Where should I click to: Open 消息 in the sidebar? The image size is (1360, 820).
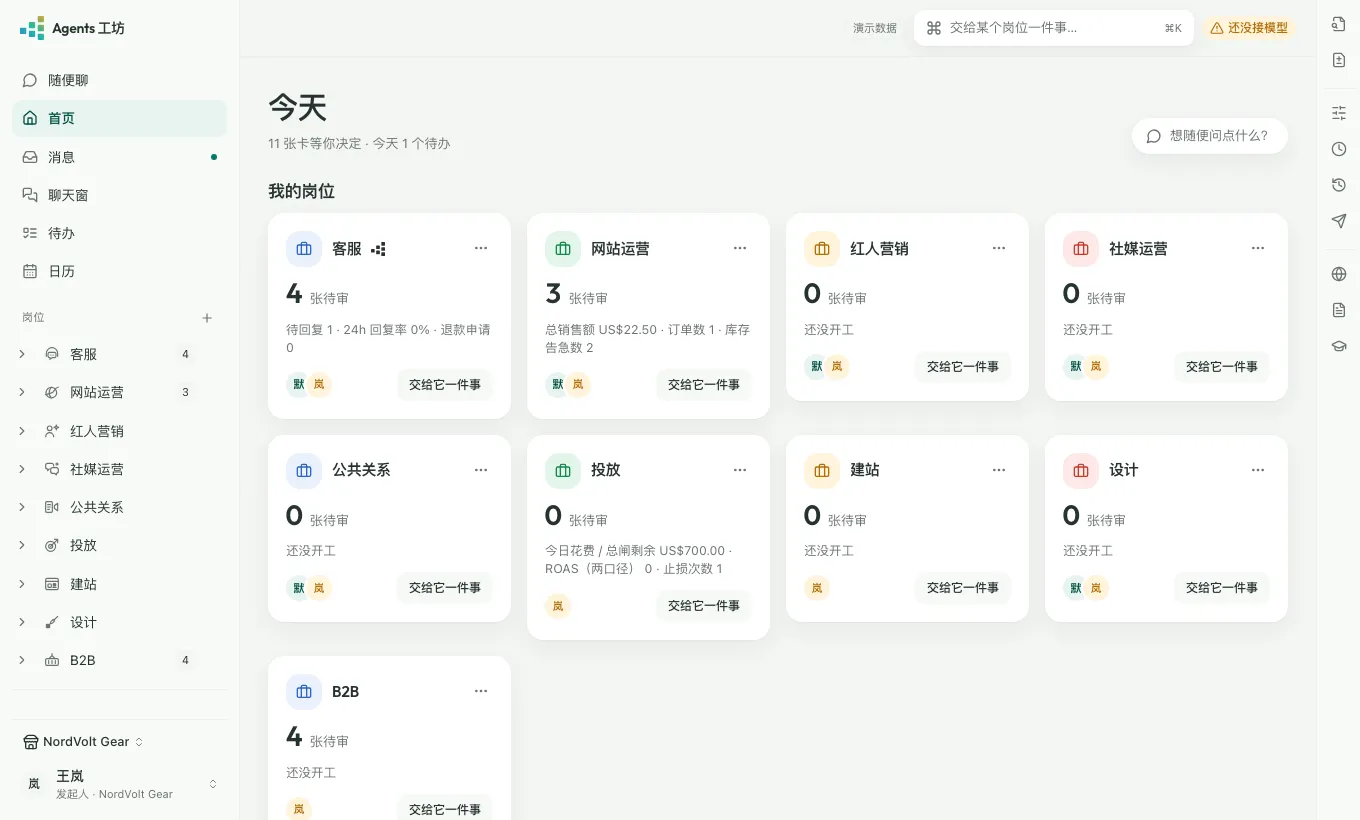tap(120, 157)
